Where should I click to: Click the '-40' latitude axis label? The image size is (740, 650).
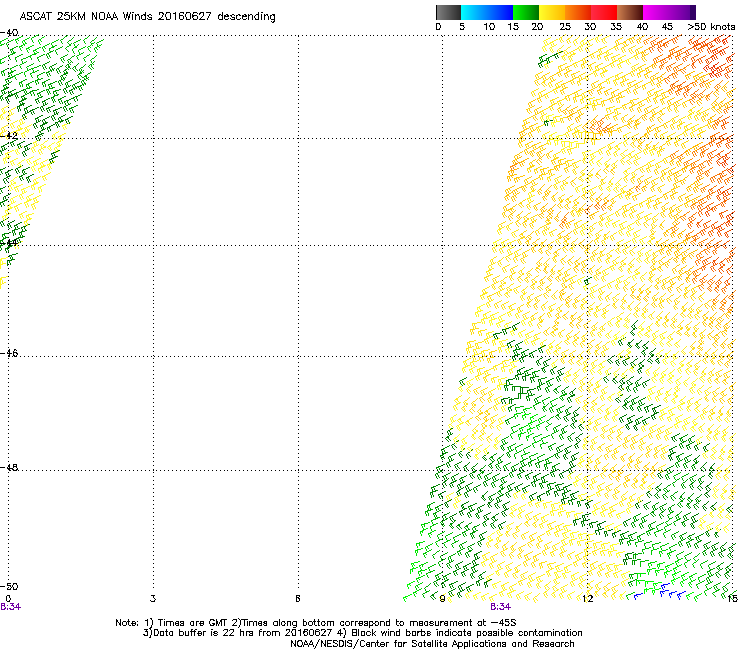coord(9,33)
